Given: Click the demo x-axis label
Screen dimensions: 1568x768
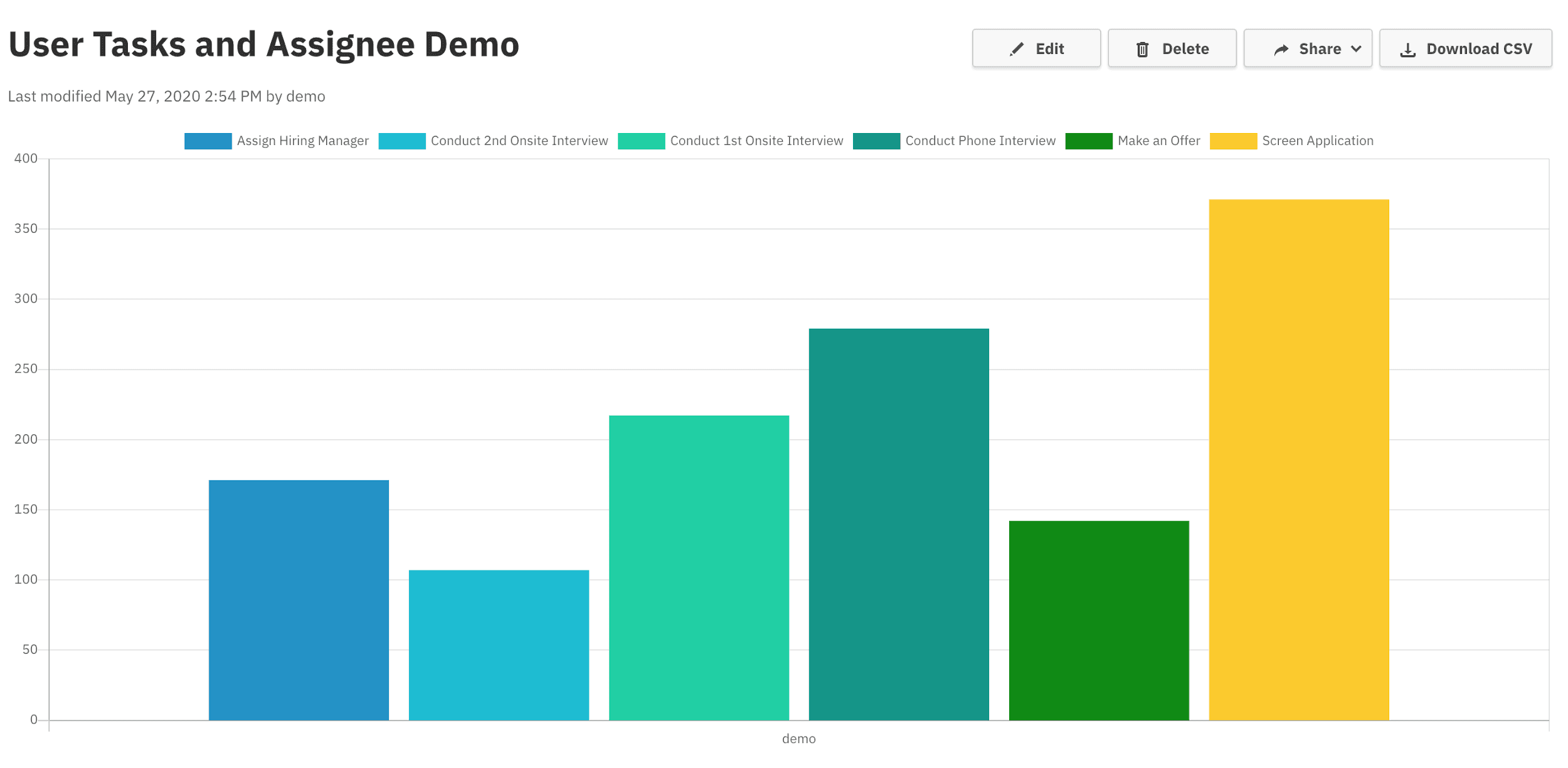Looking at the screenshot, I should (x=798, y=739).
